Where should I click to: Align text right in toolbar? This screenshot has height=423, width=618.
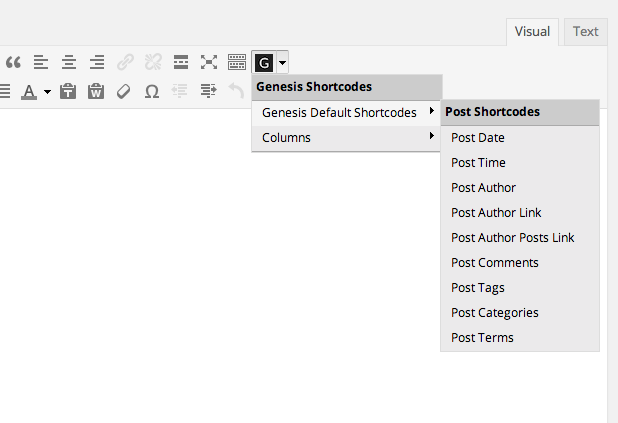(97, 62)
